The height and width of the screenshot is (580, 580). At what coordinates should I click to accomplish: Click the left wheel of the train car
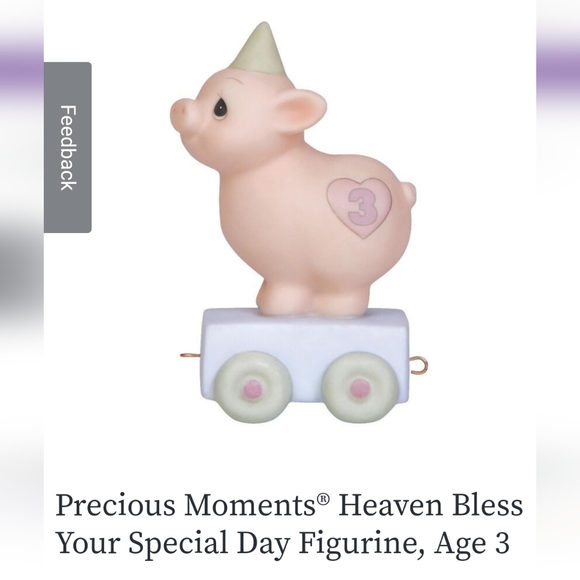click(x=253, y=387)
